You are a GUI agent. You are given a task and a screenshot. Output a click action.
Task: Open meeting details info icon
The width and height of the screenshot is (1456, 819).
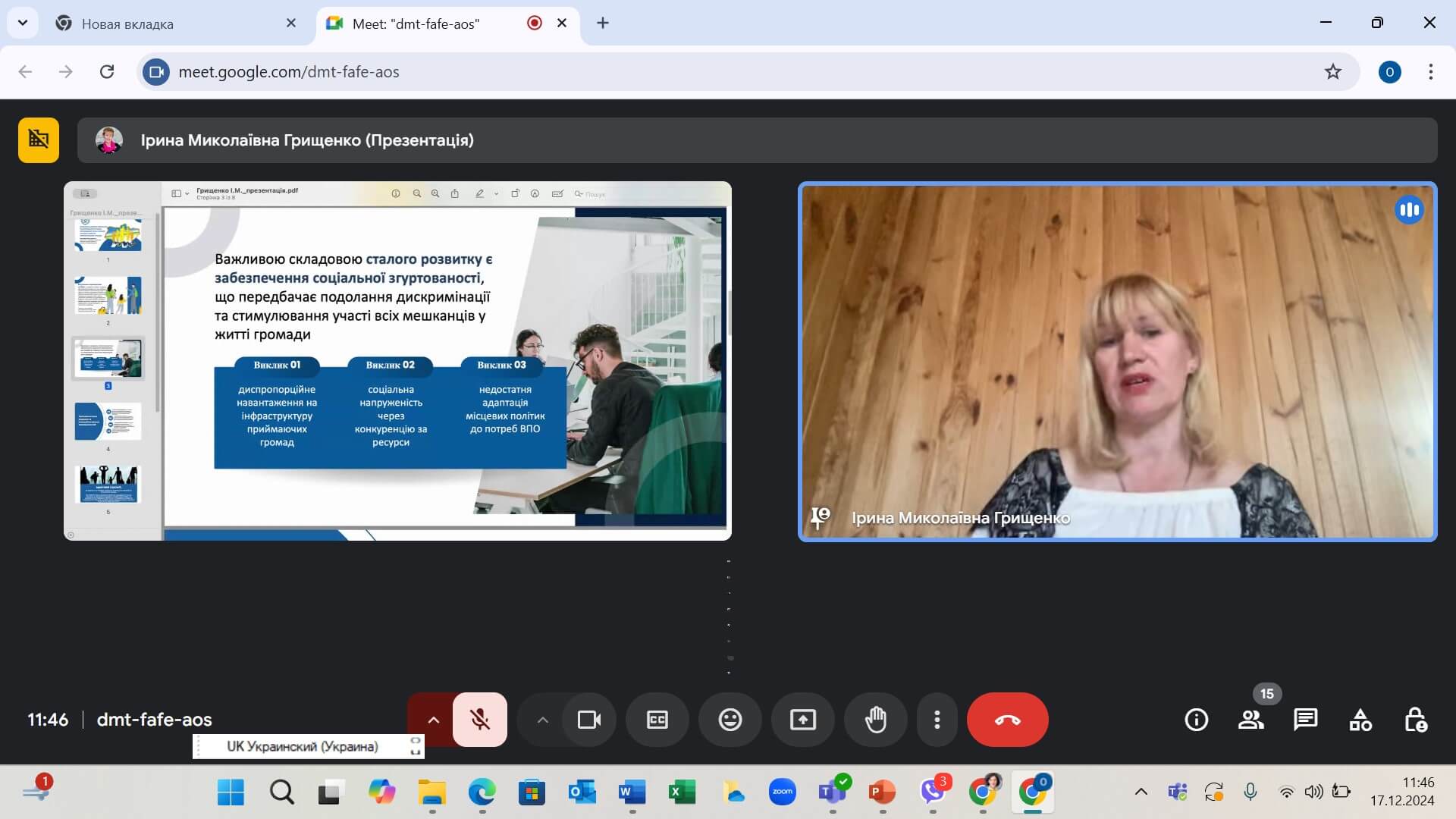pos(1196,720)
